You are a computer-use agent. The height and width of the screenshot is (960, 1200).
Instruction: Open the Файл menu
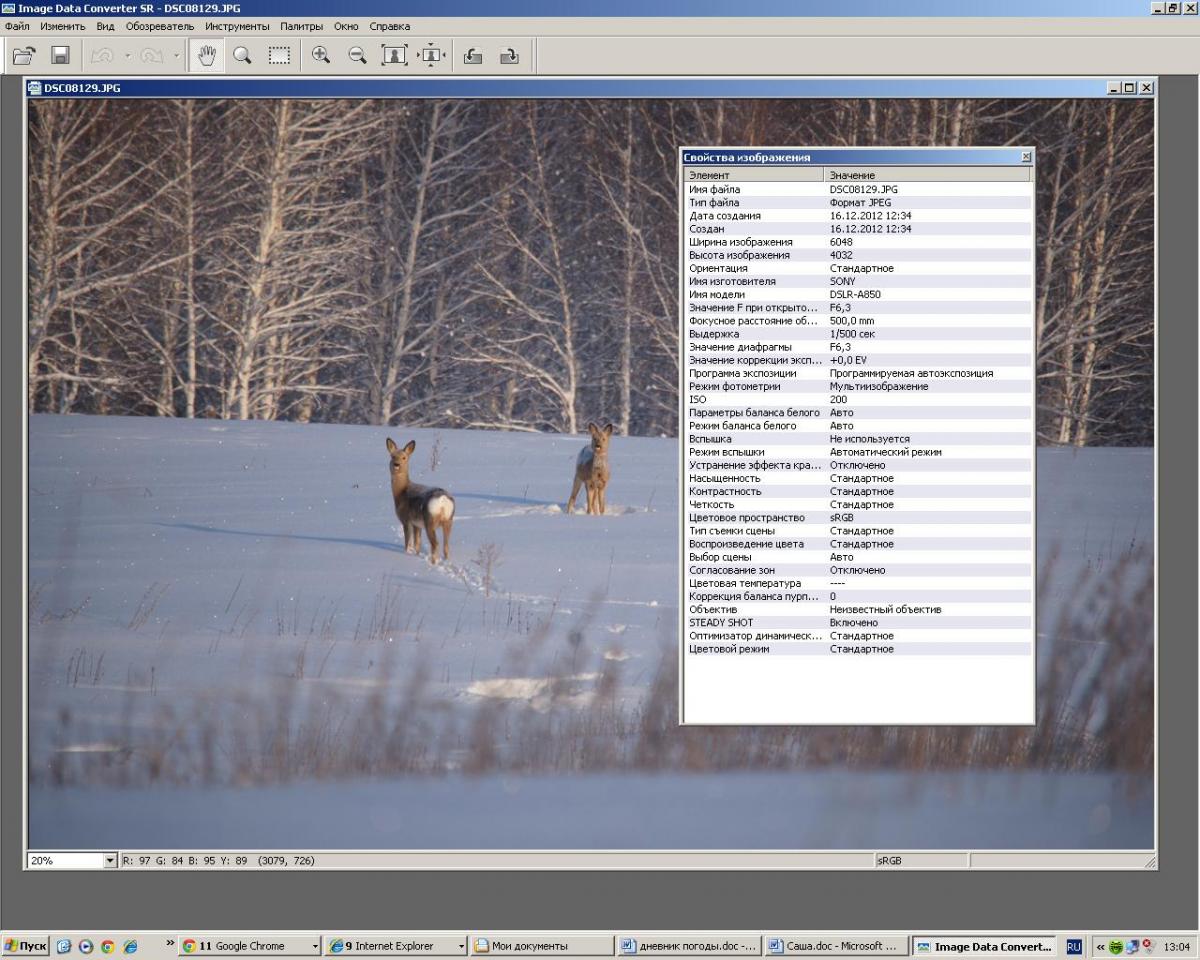[x=17, y=26]
